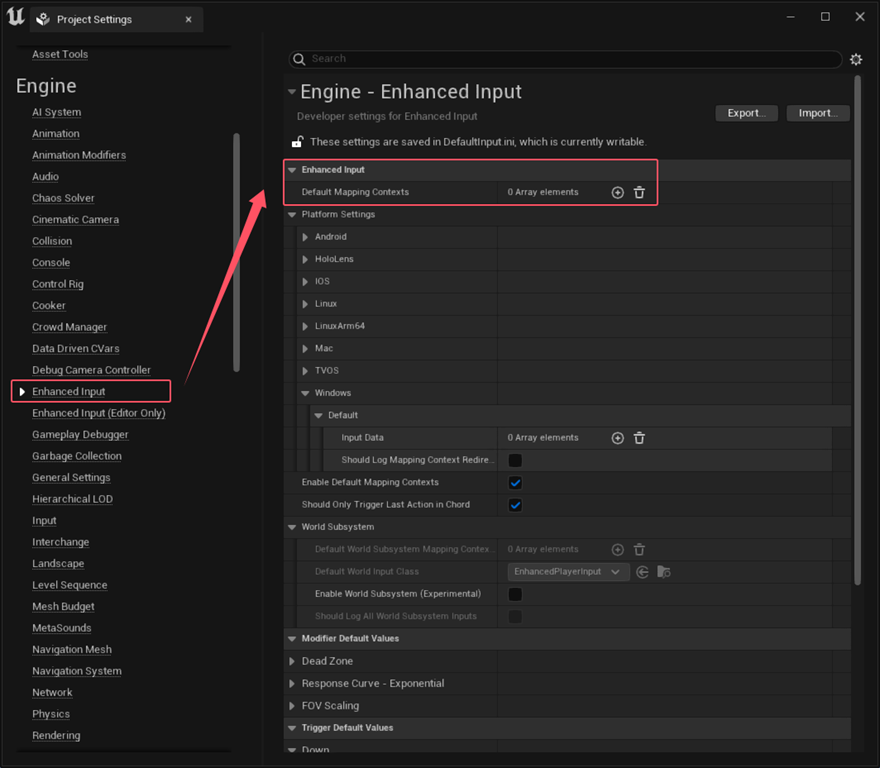Open the Asset Tools settings link
Image resolution: width=880 pixels, height=768 pixels.
[x=60, y=54]
